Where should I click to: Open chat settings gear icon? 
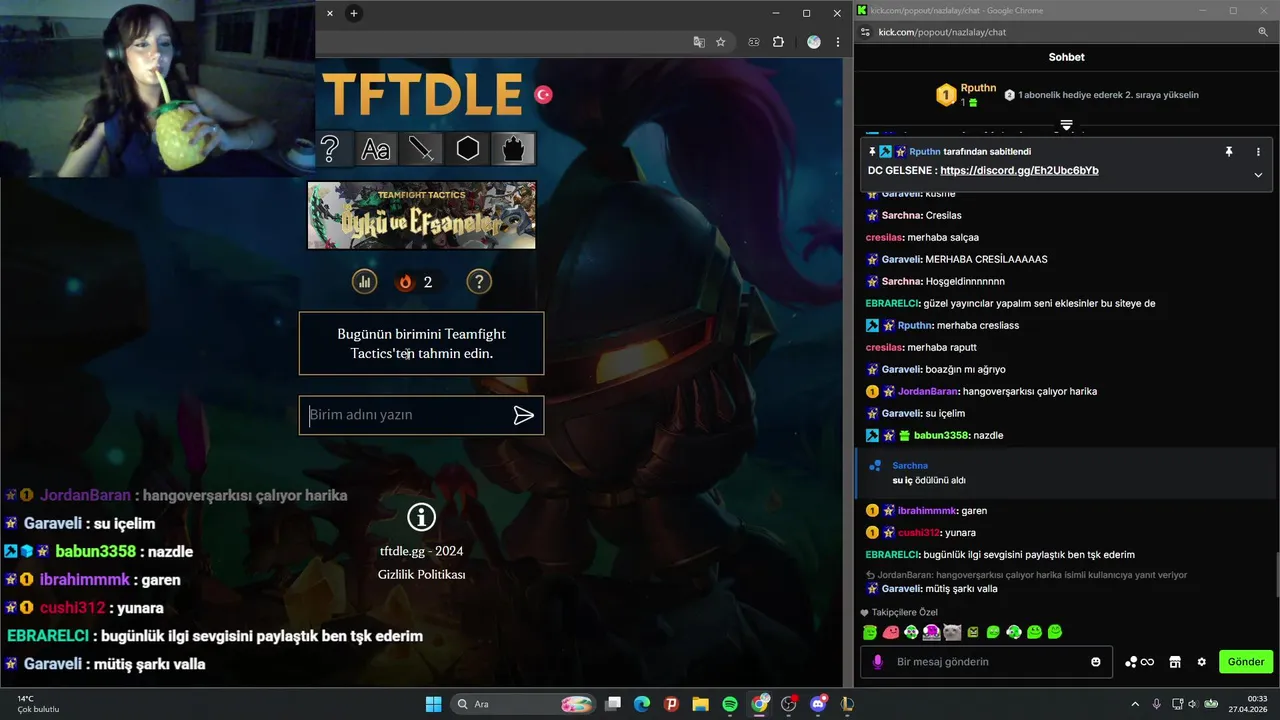click(1202, 661)
